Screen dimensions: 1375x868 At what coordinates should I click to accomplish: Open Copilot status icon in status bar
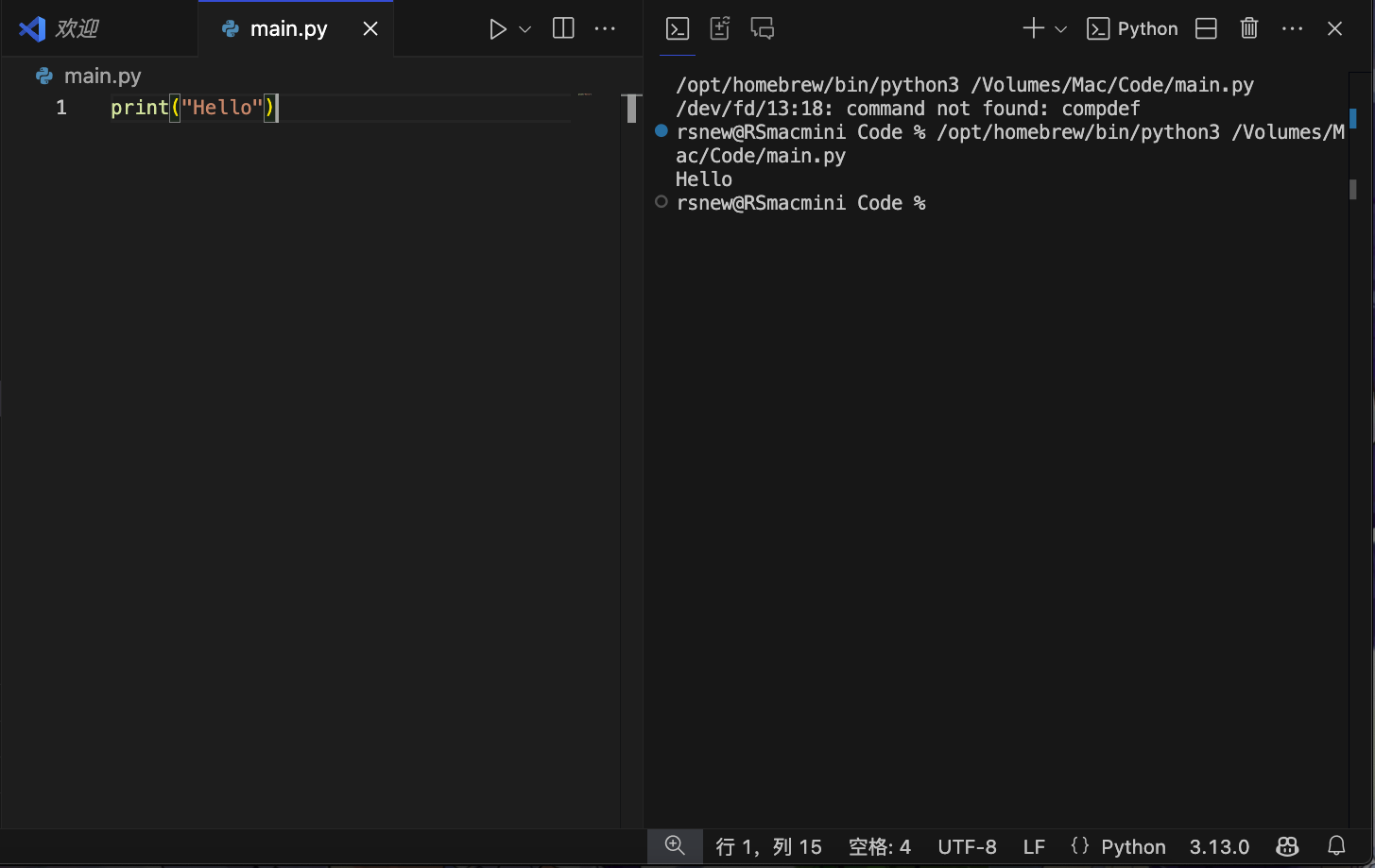point(1288,845)
